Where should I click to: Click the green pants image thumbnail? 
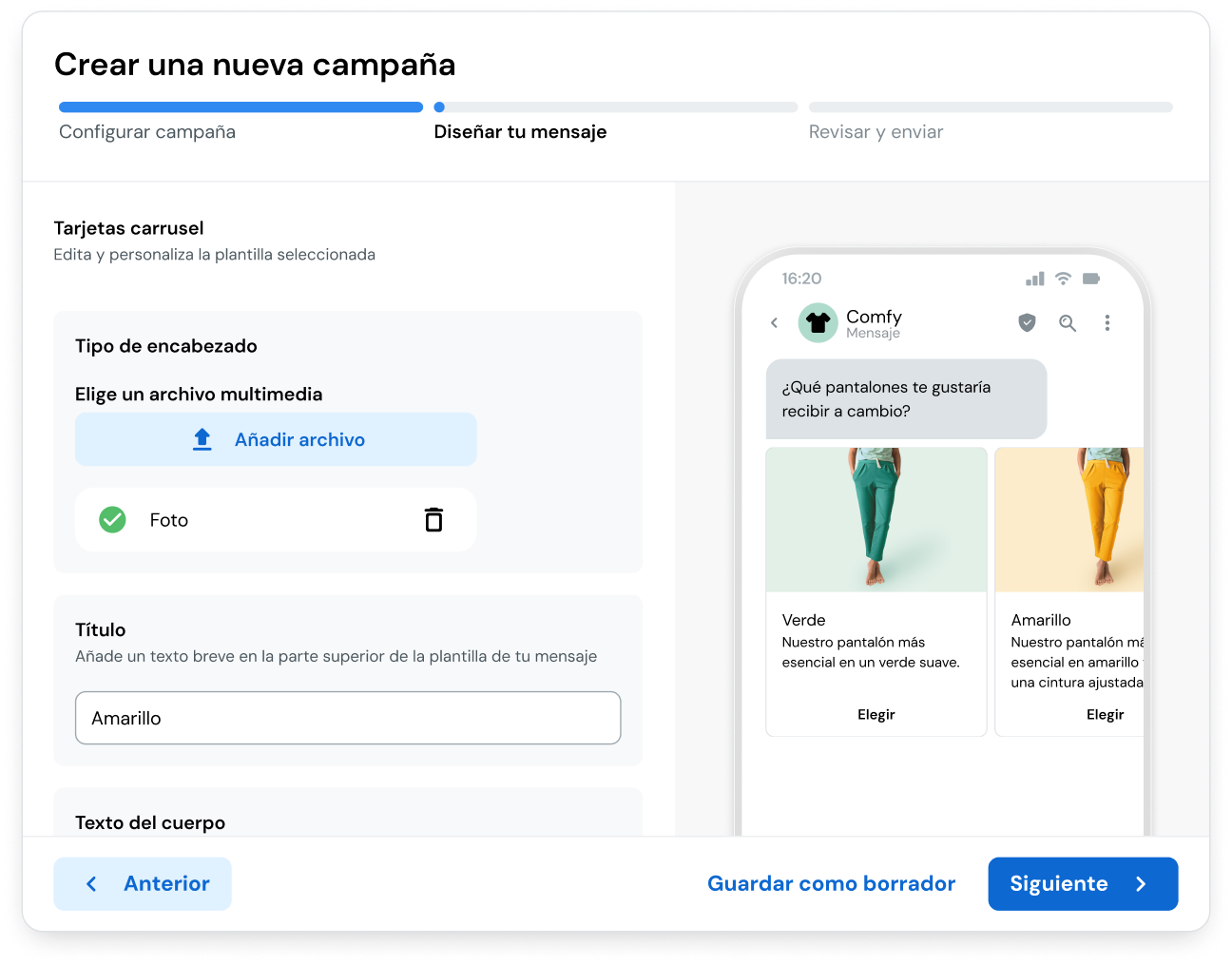pyautogui.click(x=876, y=520)
